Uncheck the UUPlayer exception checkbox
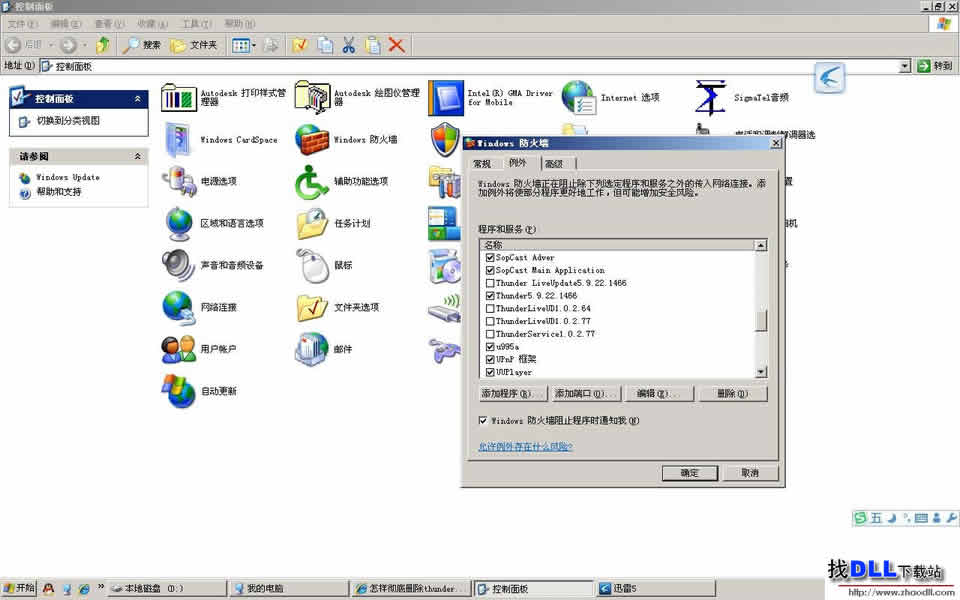960x600 pixels. click(x=490, y=372)
